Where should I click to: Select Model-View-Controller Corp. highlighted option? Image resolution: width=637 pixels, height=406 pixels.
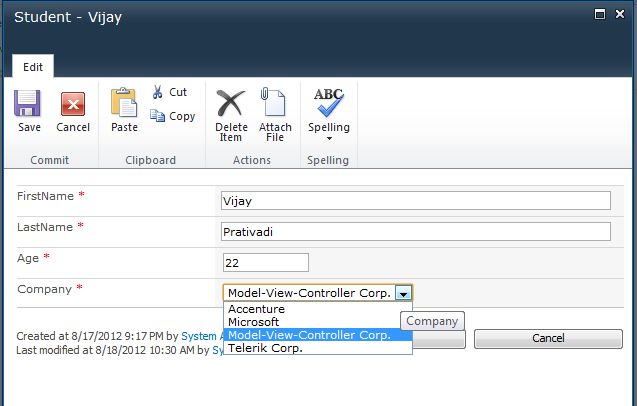coord(318,335)
